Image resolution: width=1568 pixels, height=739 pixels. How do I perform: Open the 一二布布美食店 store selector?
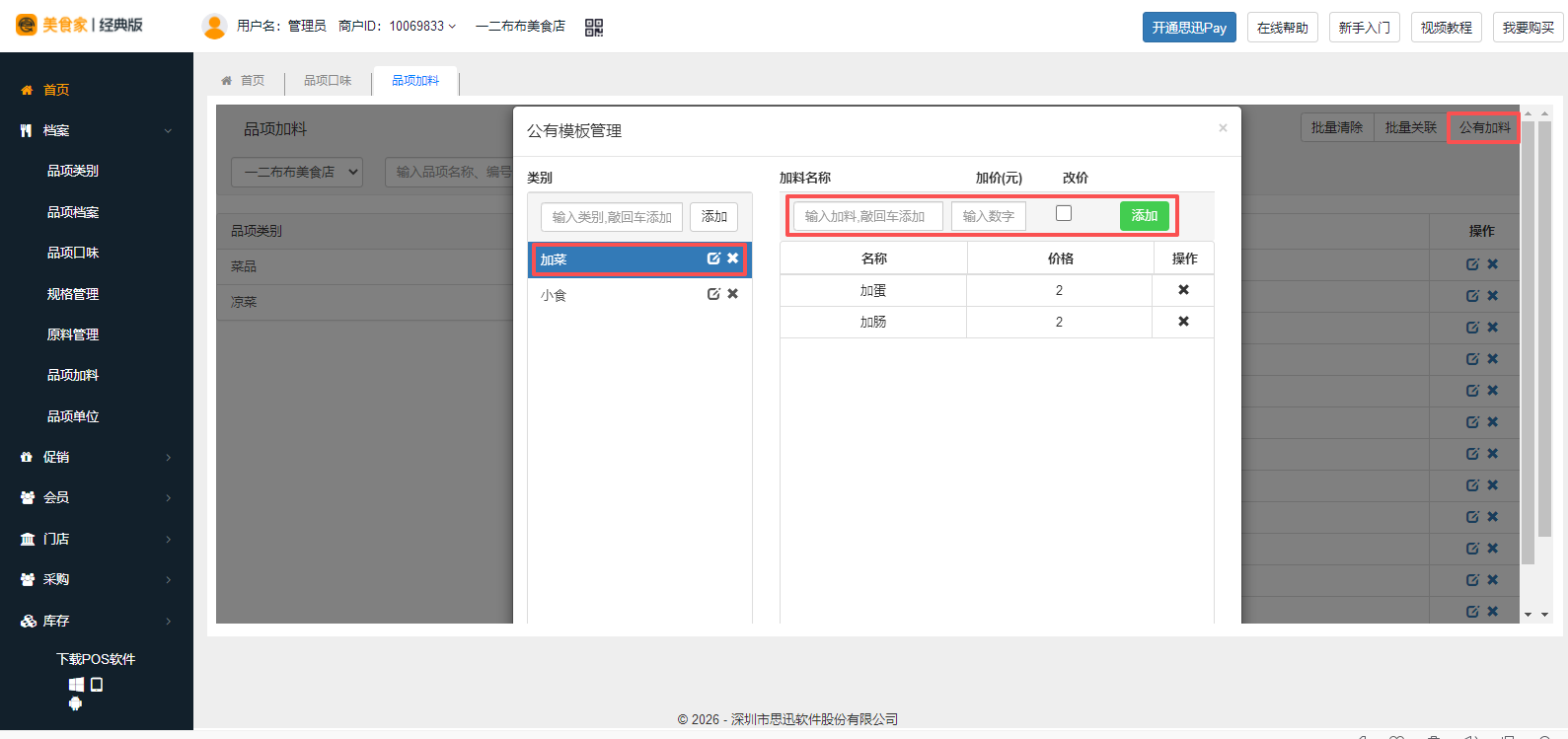[296, 172]
